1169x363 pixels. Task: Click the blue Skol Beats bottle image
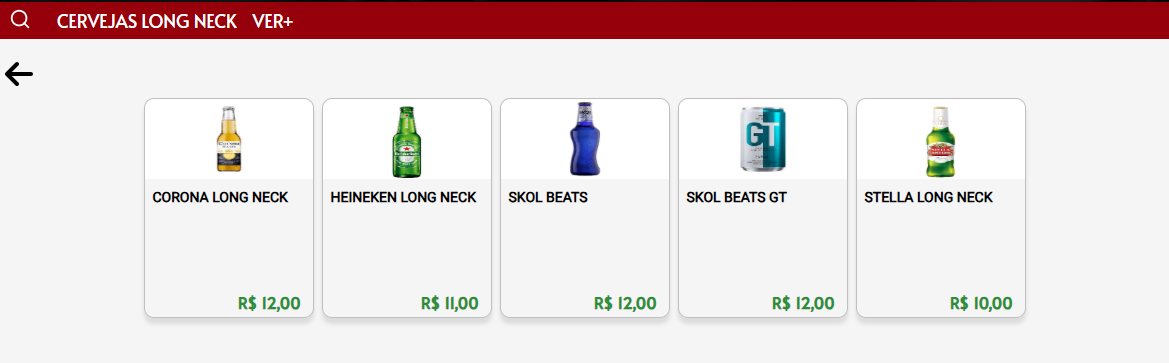pos(584,139)
